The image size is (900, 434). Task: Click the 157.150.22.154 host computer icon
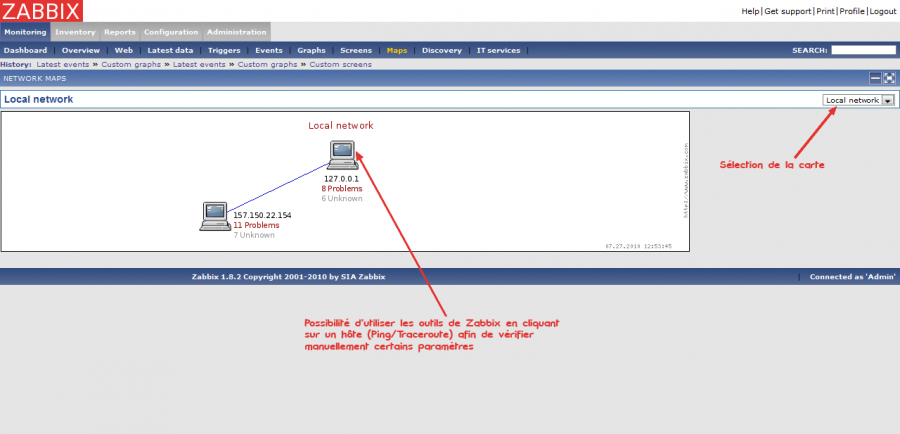click(215, 216)
